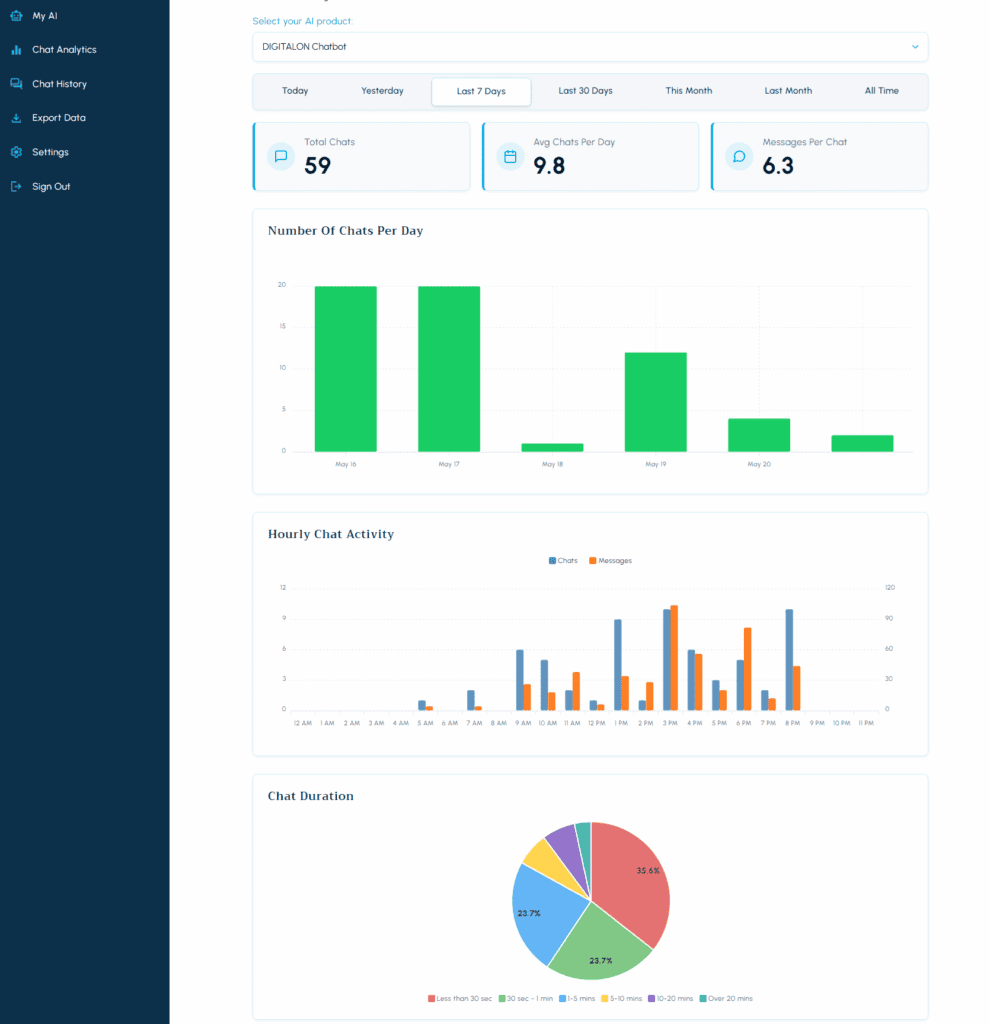Click the Chat Analytics bar chart icon
This screenshot has width=990, height=1024.
pos(16,50)
